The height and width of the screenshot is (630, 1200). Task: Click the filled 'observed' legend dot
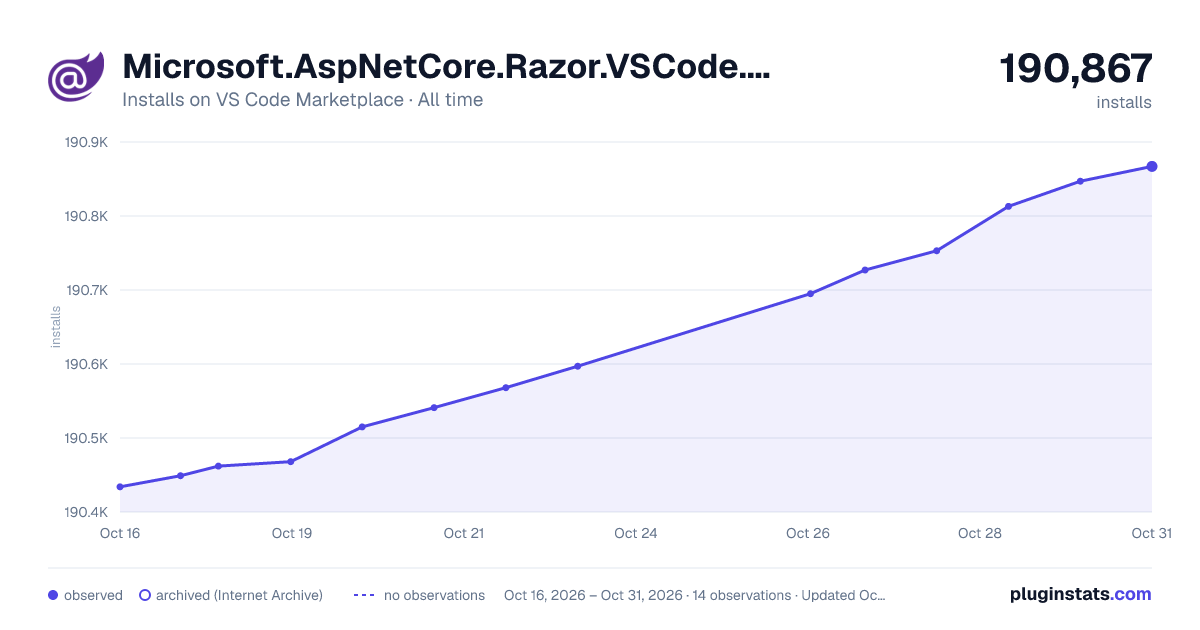(53, 595)
